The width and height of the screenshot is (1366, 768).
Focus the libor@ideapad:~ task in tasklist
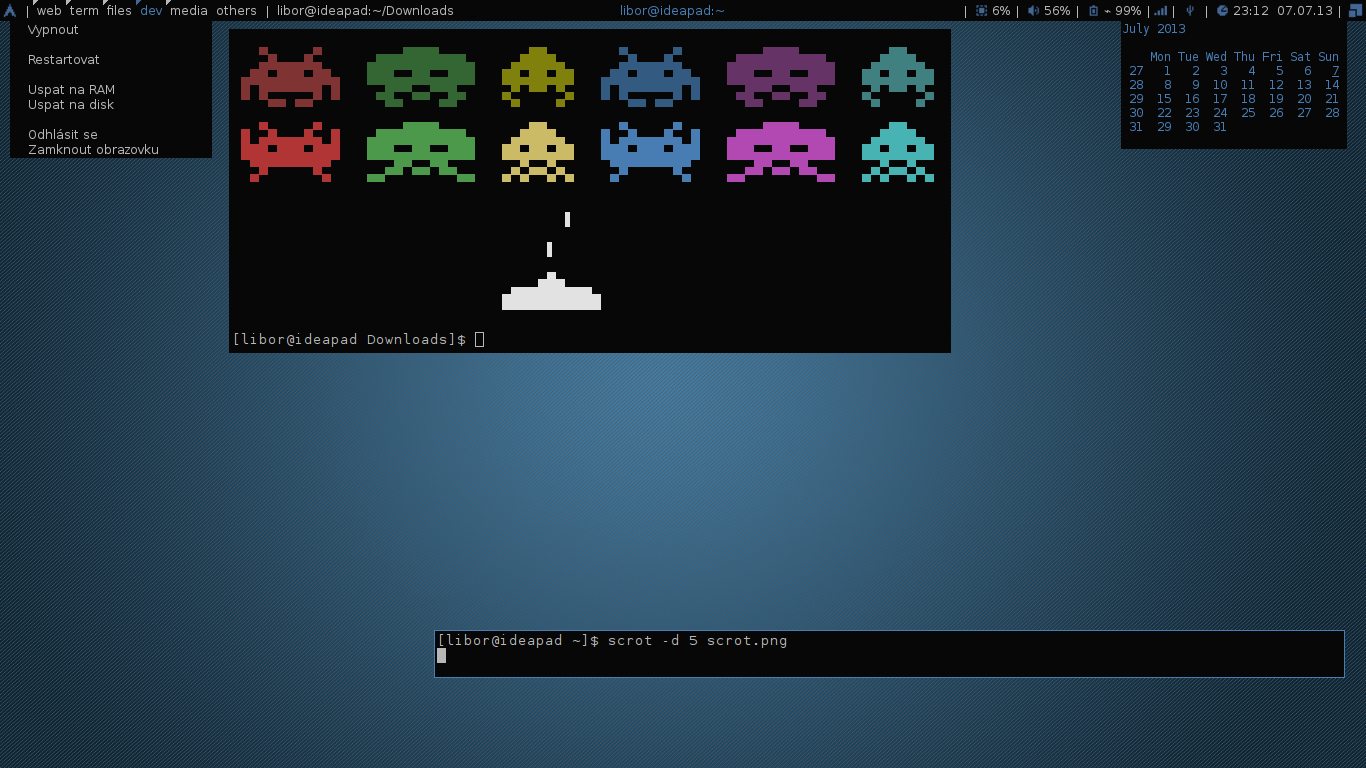(672, 11)
